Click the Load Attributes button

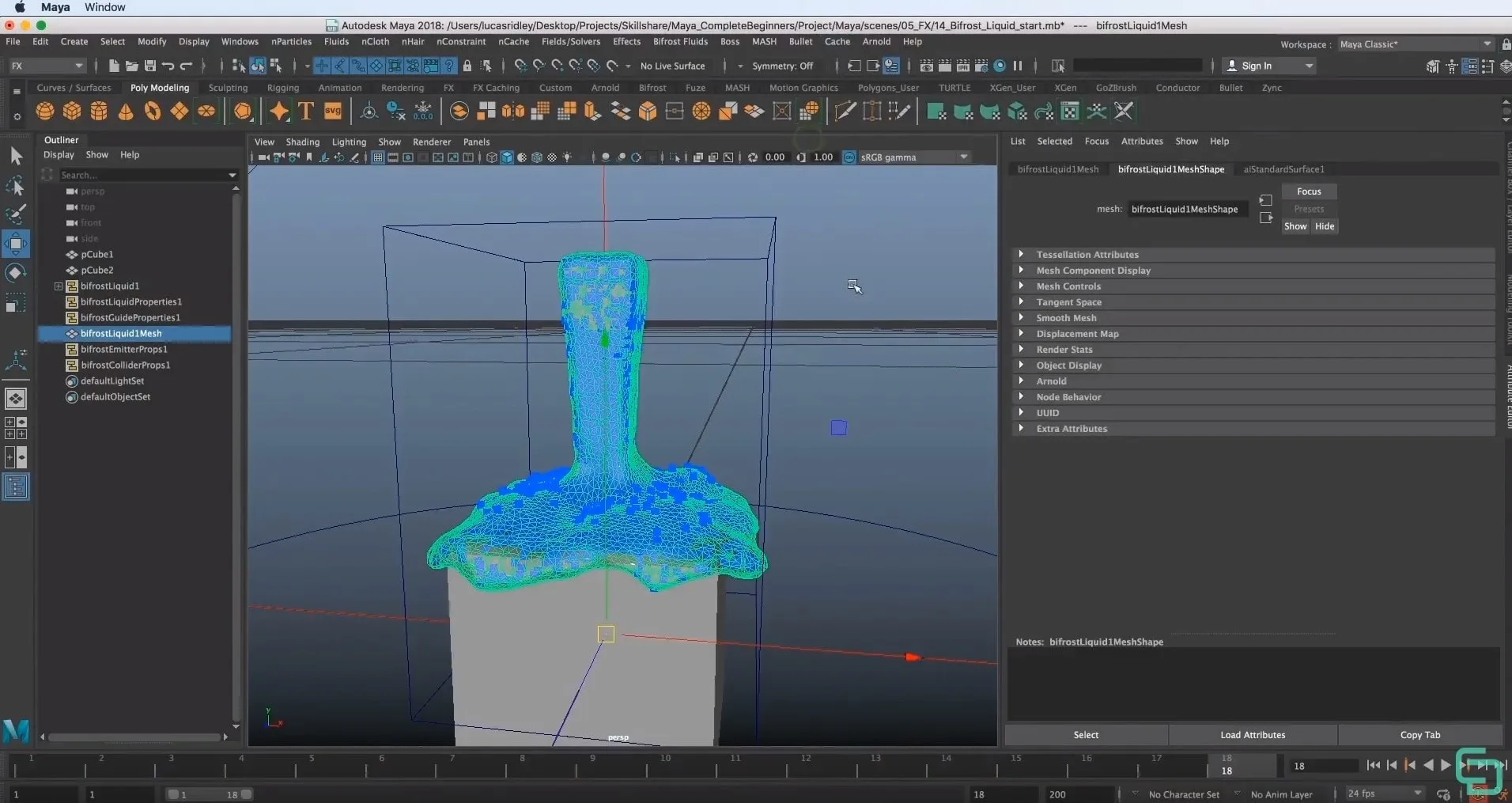click(1252, 735)
